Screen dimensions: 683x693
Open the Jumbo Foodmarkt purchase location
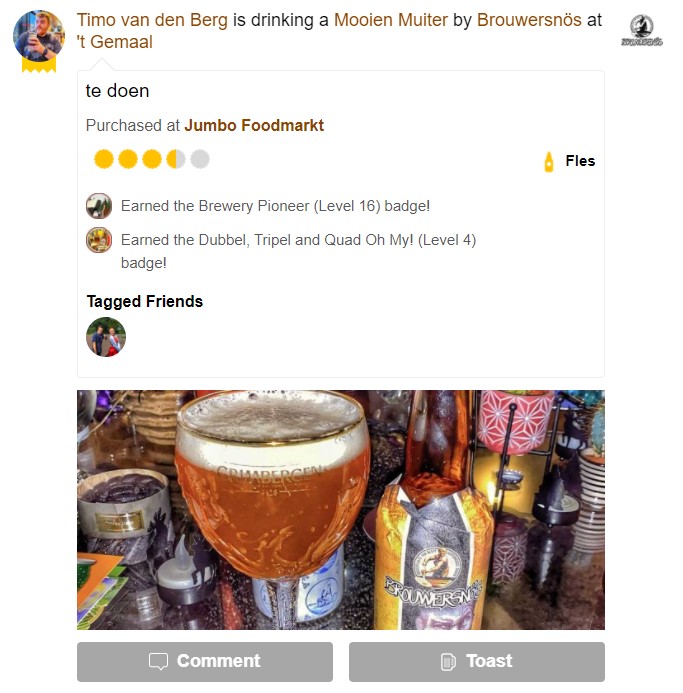coord(254,126)
